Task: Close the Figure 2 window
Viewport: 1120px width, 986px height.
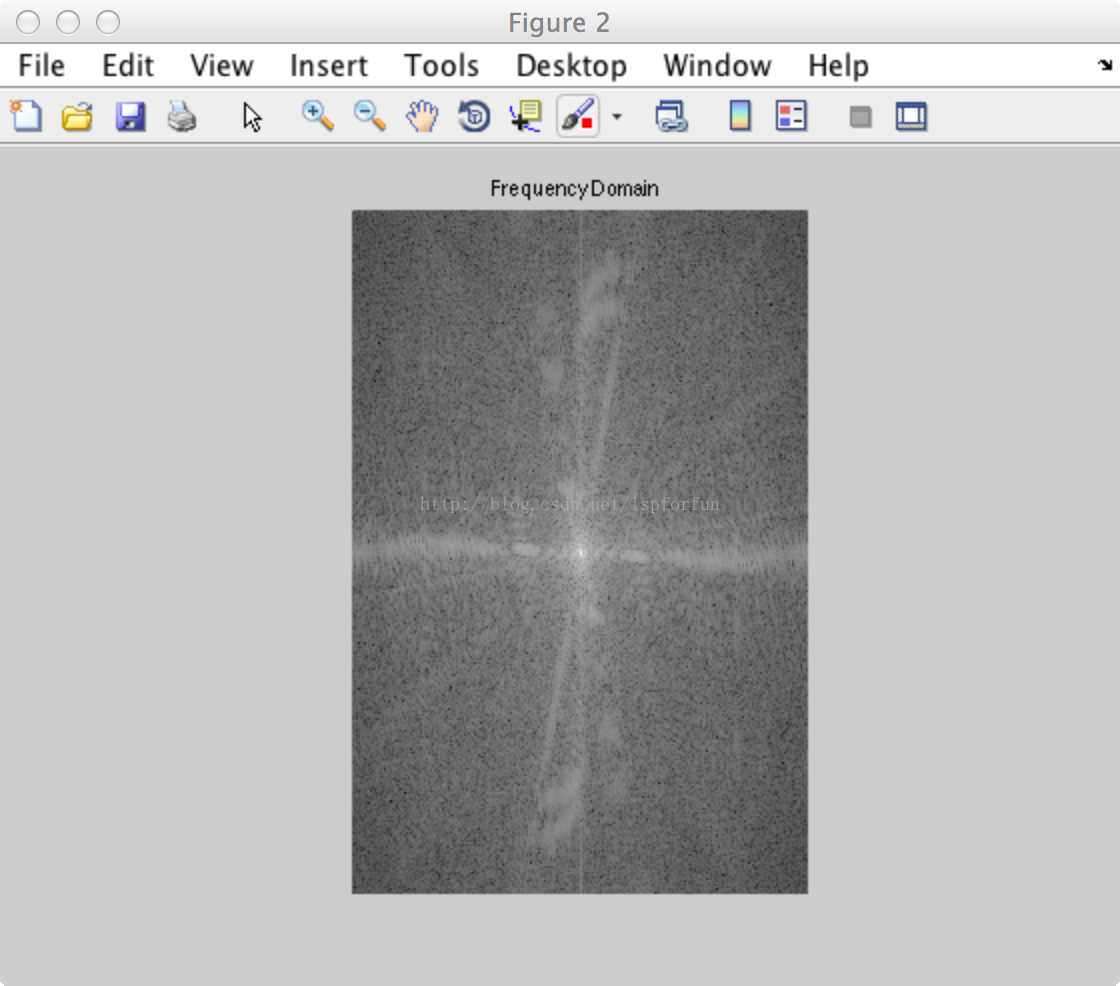Action: [28, 22]
